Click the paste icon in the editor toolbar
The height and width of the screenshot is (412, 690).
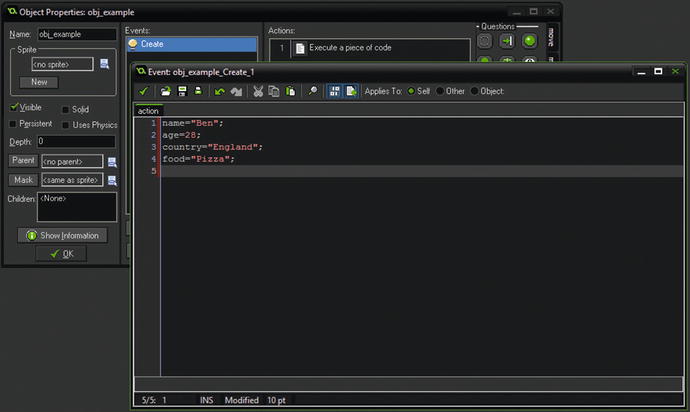point(290,91)
